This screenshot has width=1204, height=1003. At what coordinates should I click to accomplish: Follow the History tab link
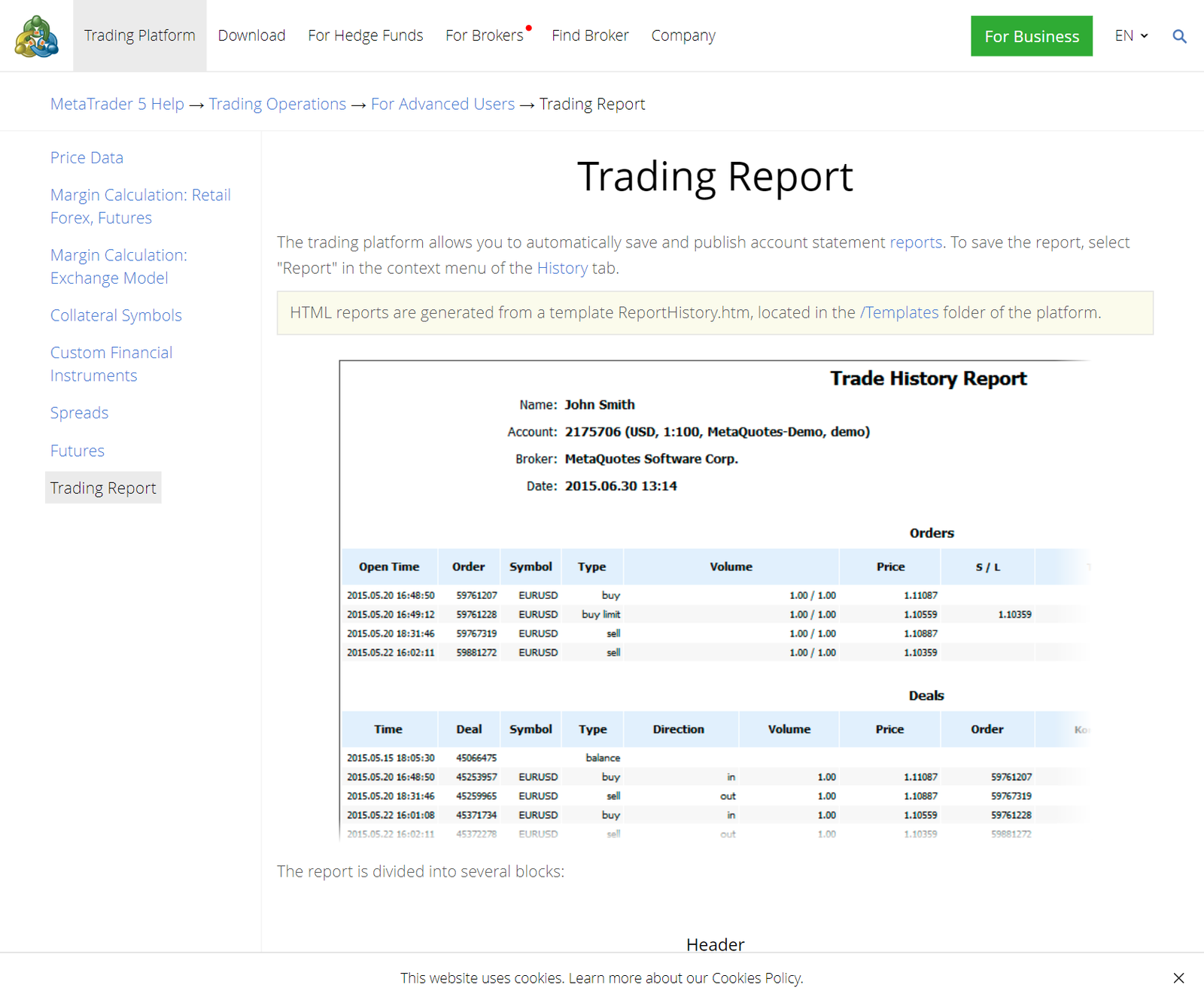point(562,268)
